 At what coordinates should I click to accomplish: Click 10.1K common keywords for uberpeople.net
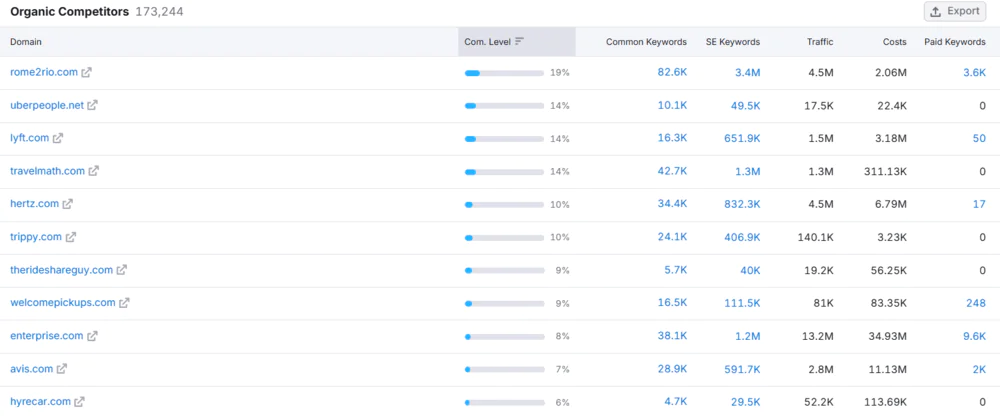pos(673,105)
